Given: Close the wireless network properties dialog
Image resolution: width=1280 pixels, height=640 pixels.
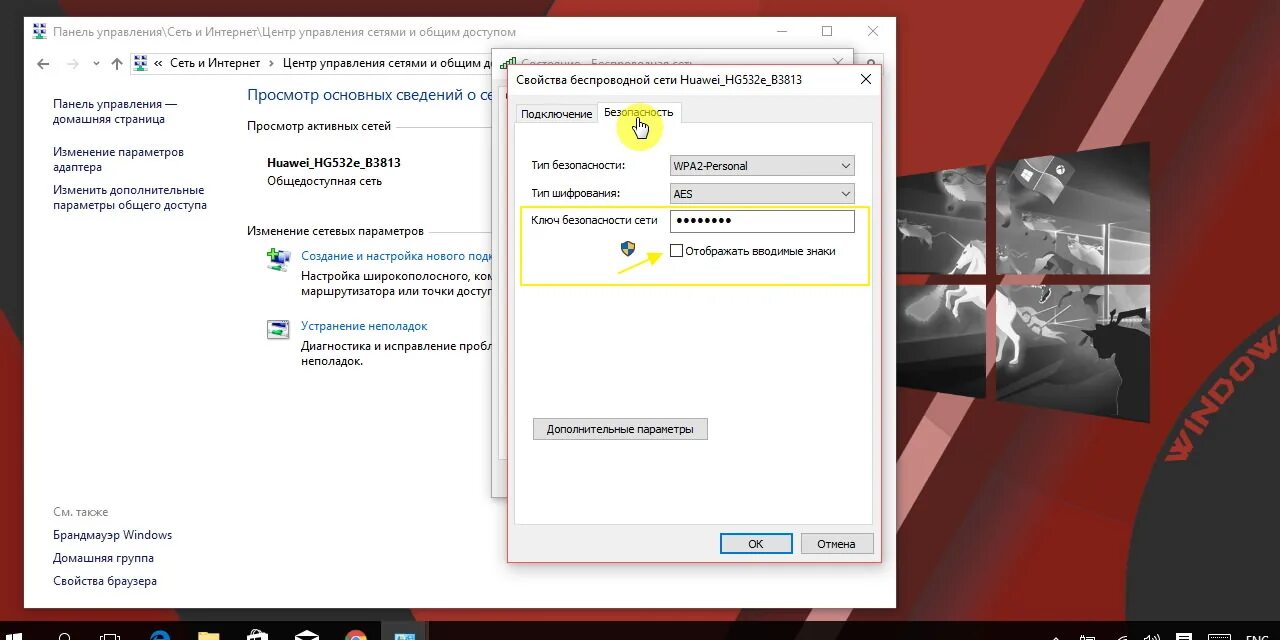Looking at the screenshot, I should [866, 80].
